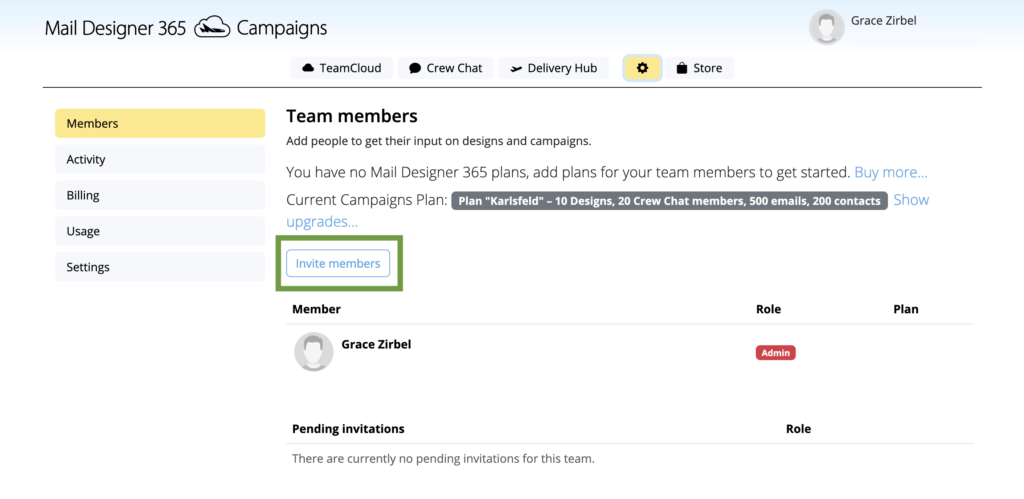Click the shopping bag Store icon
This screenshot has height=499, width=1024.
(682, 68)
